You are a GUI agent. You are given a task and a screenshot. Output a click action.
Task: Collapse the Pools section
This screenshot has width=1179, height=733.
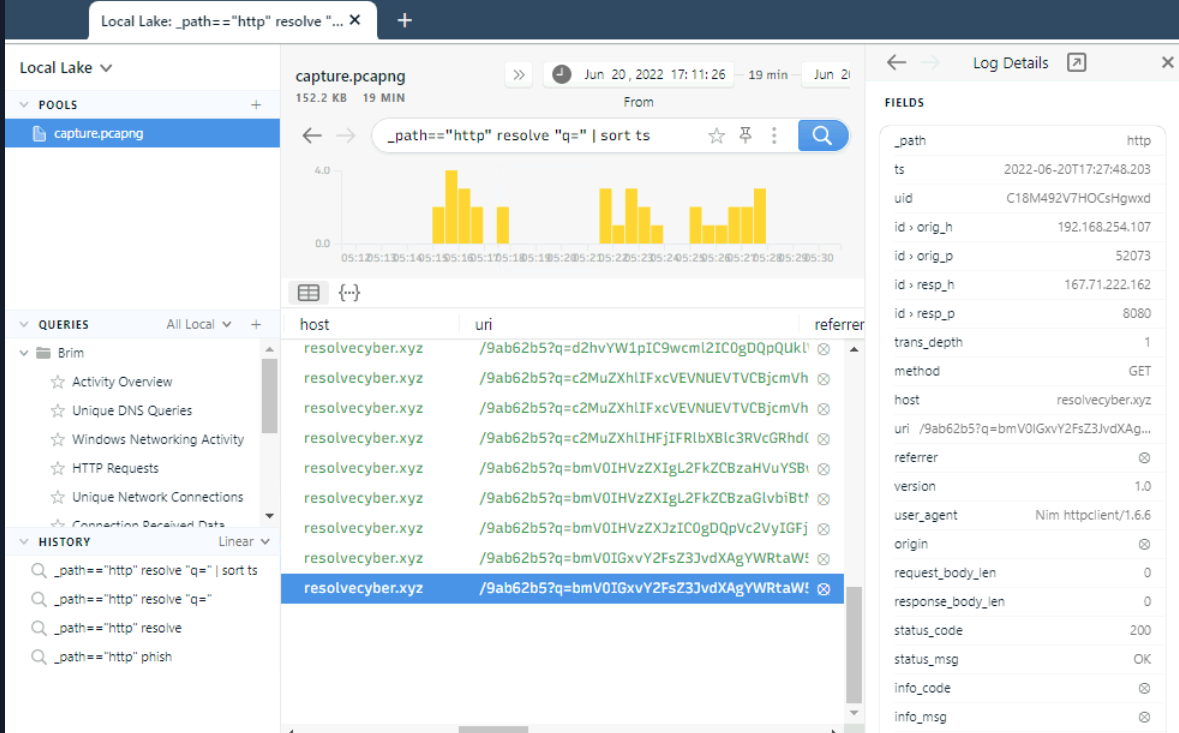click(24, 105)
